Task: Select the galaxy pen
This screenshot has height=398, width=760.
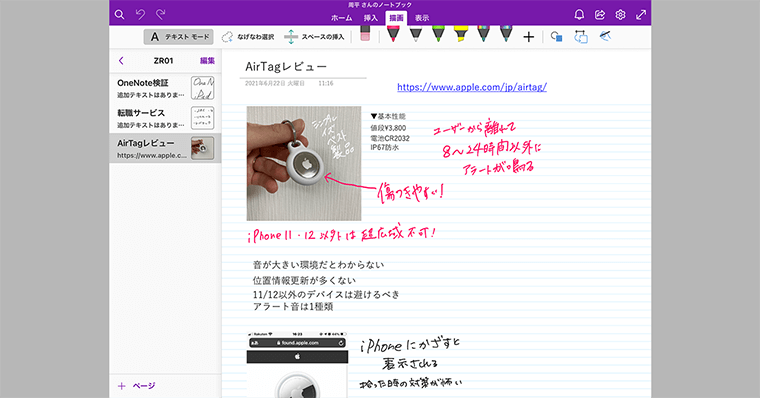Action: (506, 34)
